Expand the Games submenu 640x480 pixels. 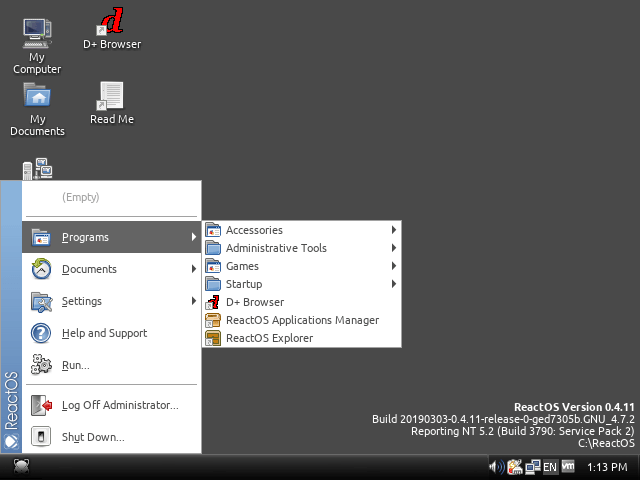pyautogui.click(x=302, y=266)
